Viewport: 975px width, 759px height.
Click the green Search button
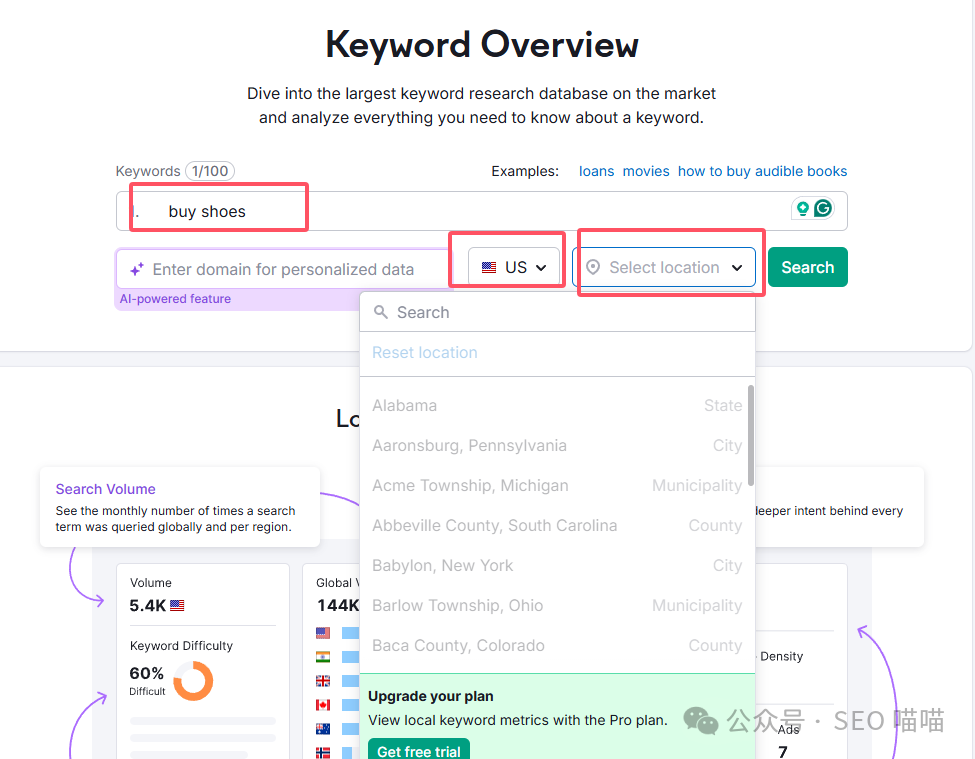808,267
